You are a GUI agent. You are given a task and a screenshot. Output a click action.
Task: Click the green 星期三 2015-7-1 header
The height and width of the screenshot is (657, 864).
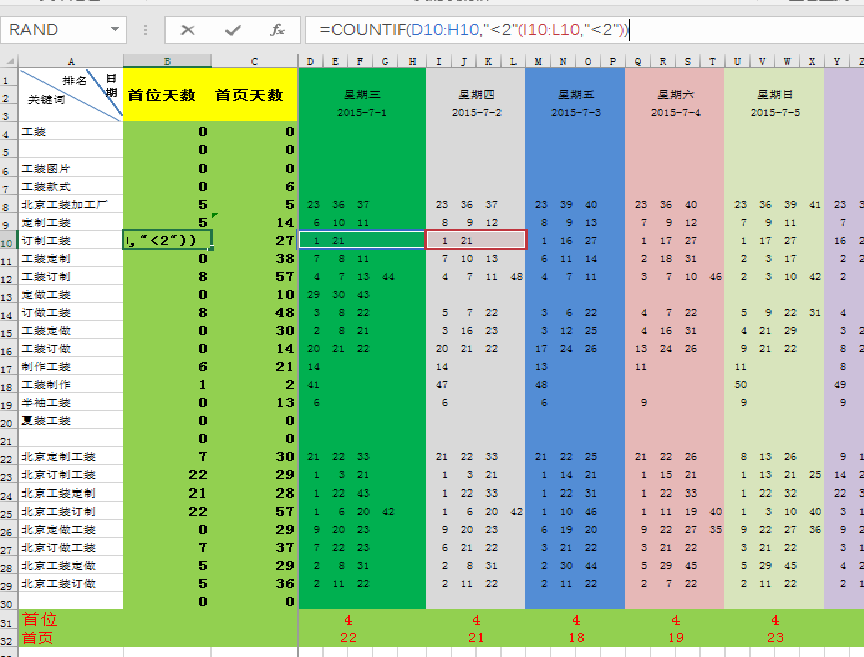pyautogui.click(x=364, y=102)
